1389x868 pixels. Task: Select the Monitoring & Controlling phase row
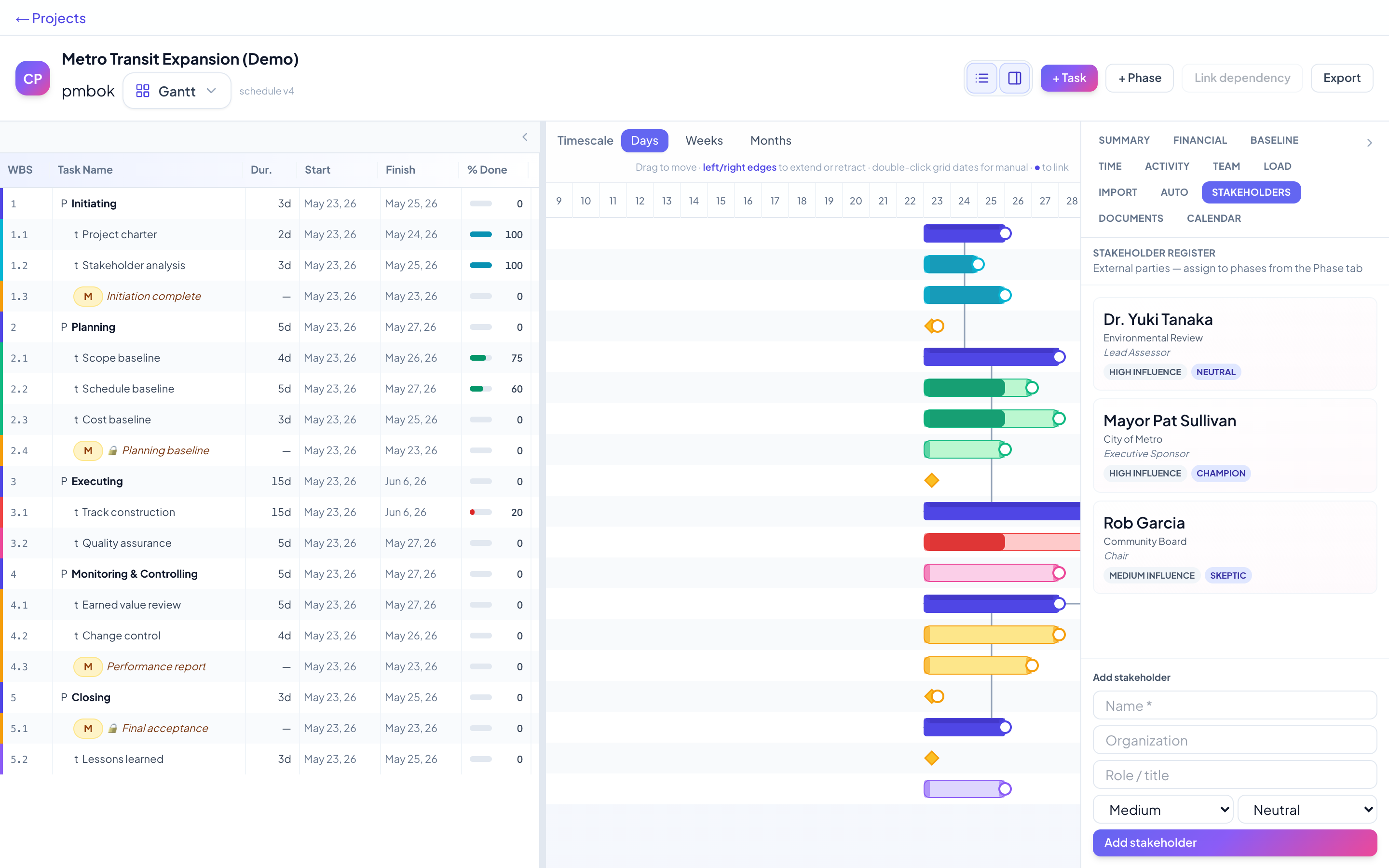(270, 574)
